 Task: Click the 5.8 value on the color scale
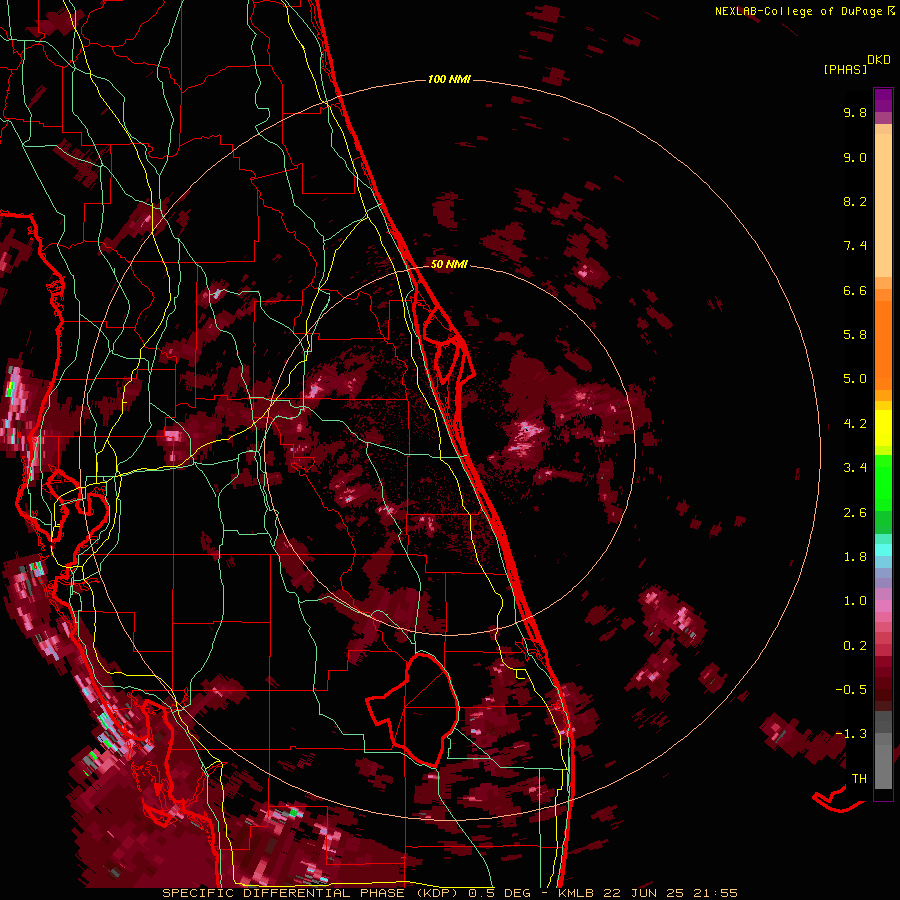point(855,335)
